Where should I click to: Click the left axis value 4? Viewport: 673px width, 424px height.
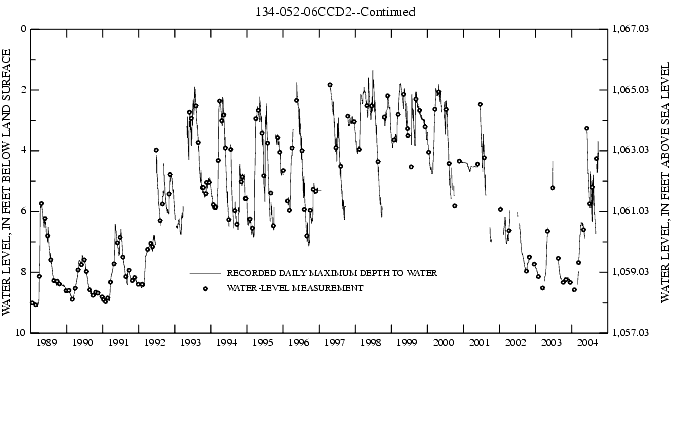(x=24, y=150)
